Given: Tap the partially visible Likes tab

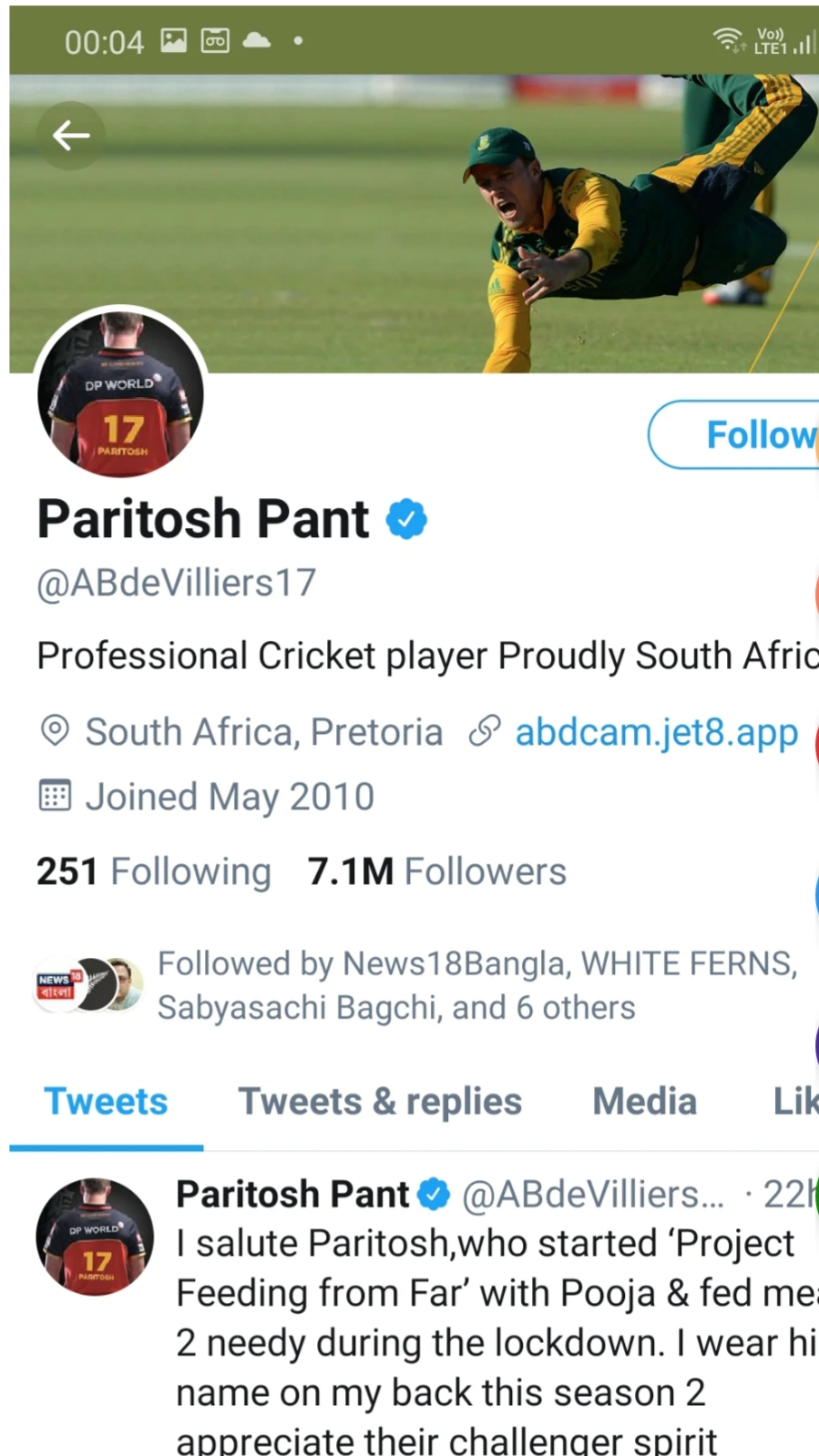Looking at the screenshot, I should tap(795, 1102).
